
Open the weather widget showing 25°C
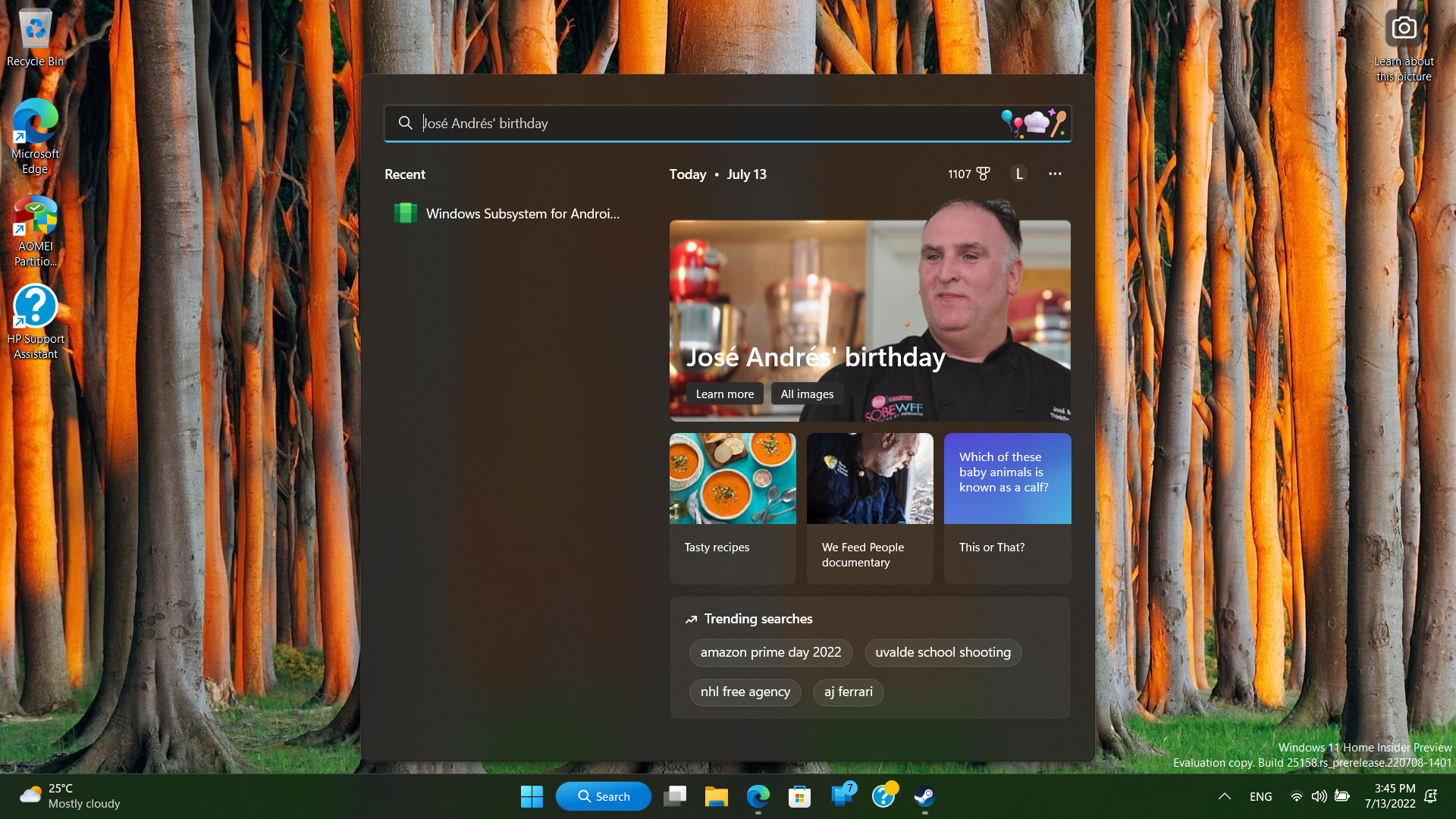(x=70, y=795)
